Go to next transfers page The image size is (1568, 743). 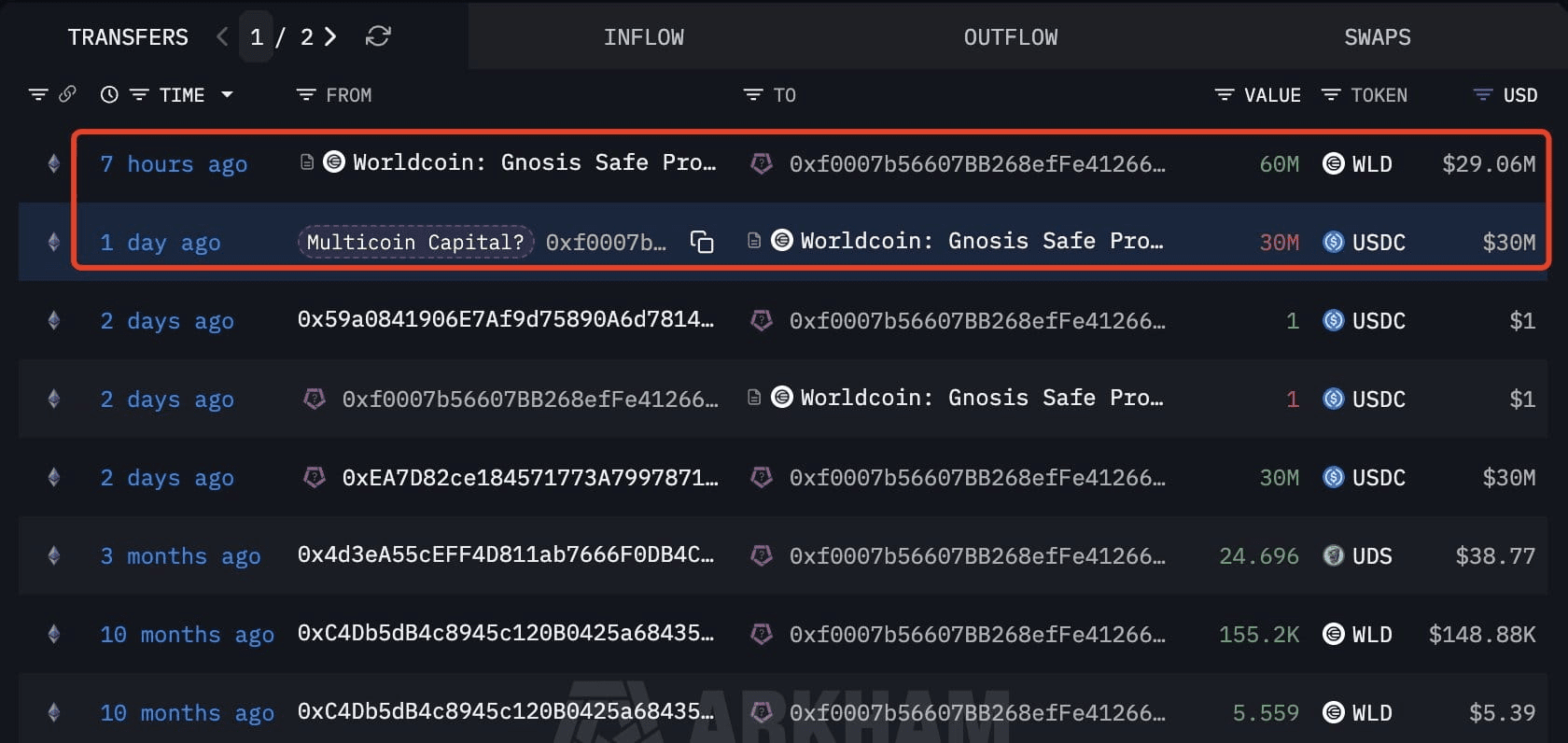coord(329,36)
